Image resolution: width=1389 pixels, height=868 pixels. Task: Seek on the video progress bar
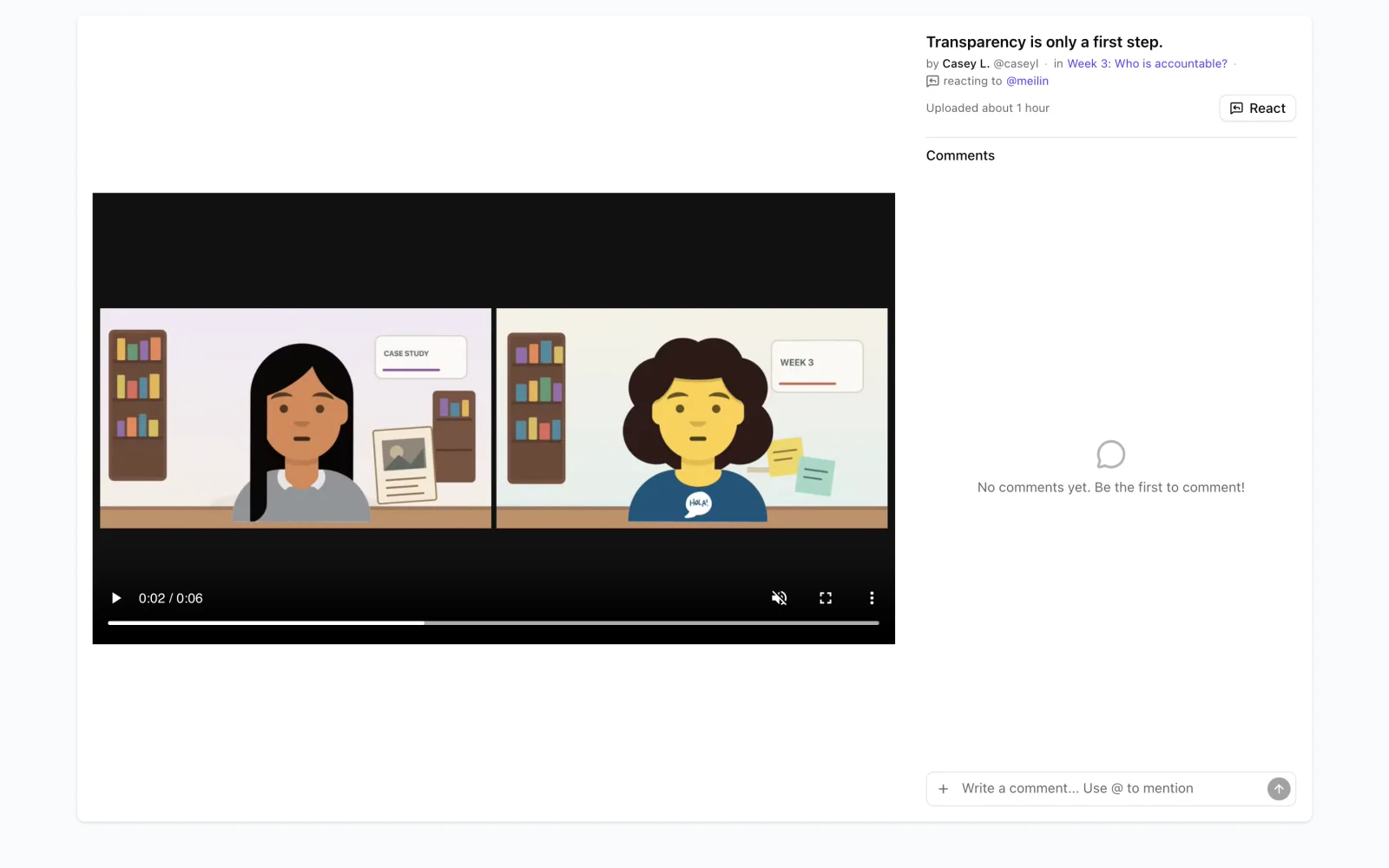coord(493,622)
